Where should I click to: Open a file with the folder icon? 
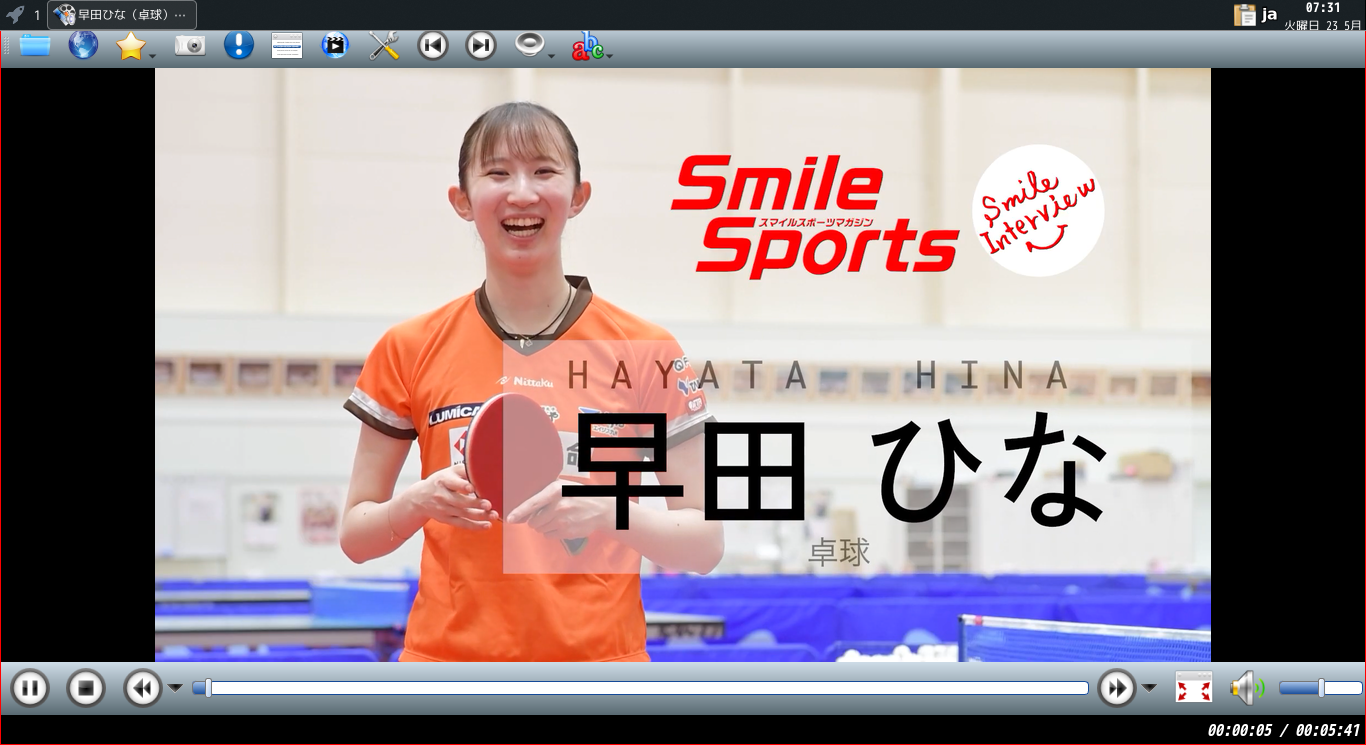35,46
